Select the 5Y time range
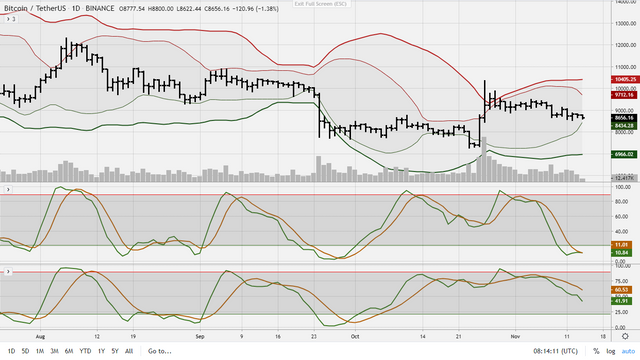640x360 pixels. point(115,351)
